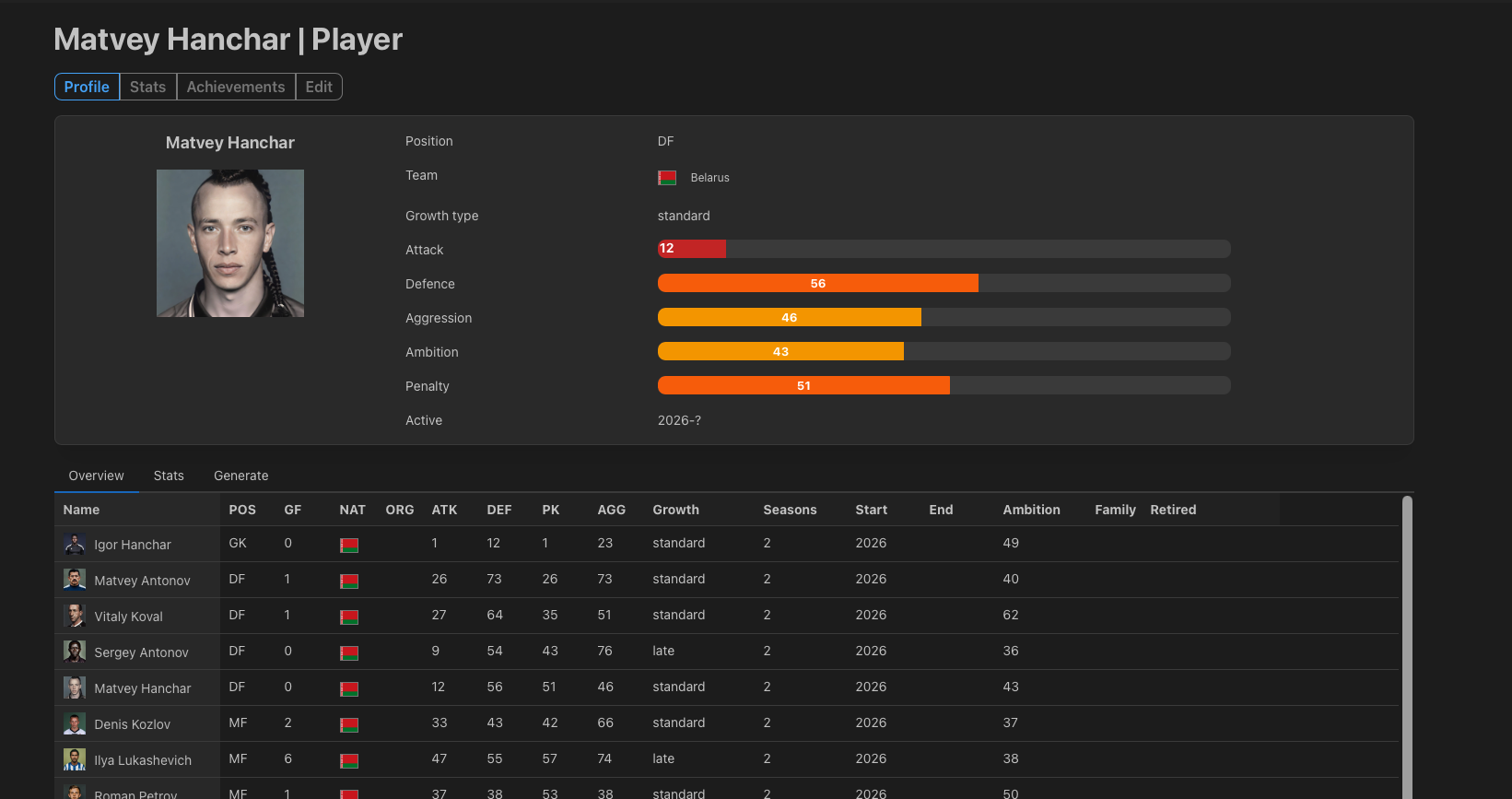Click the player table vertical scrollbar

coord(1407,647)
